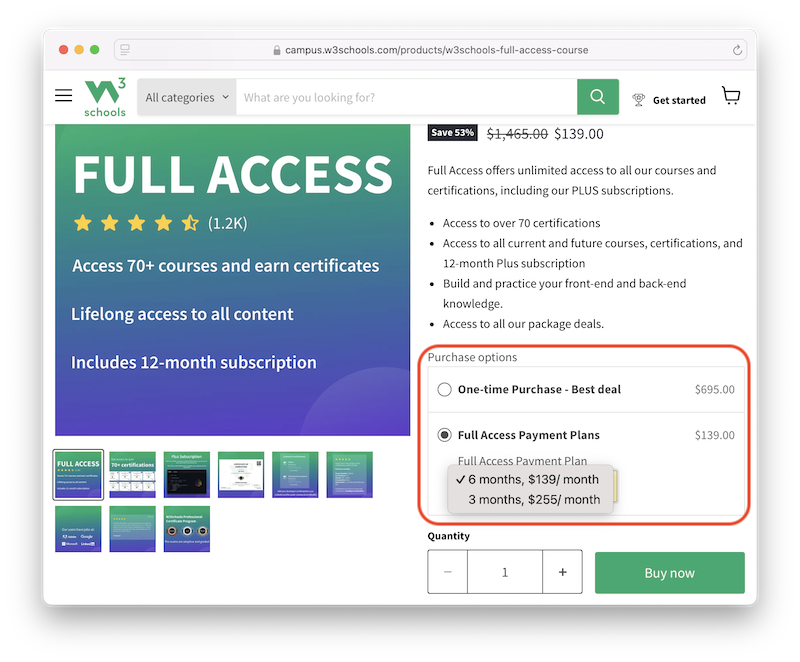Go to the W3Schools logo home
The image size is (800, 662).
tap(105, 97)
